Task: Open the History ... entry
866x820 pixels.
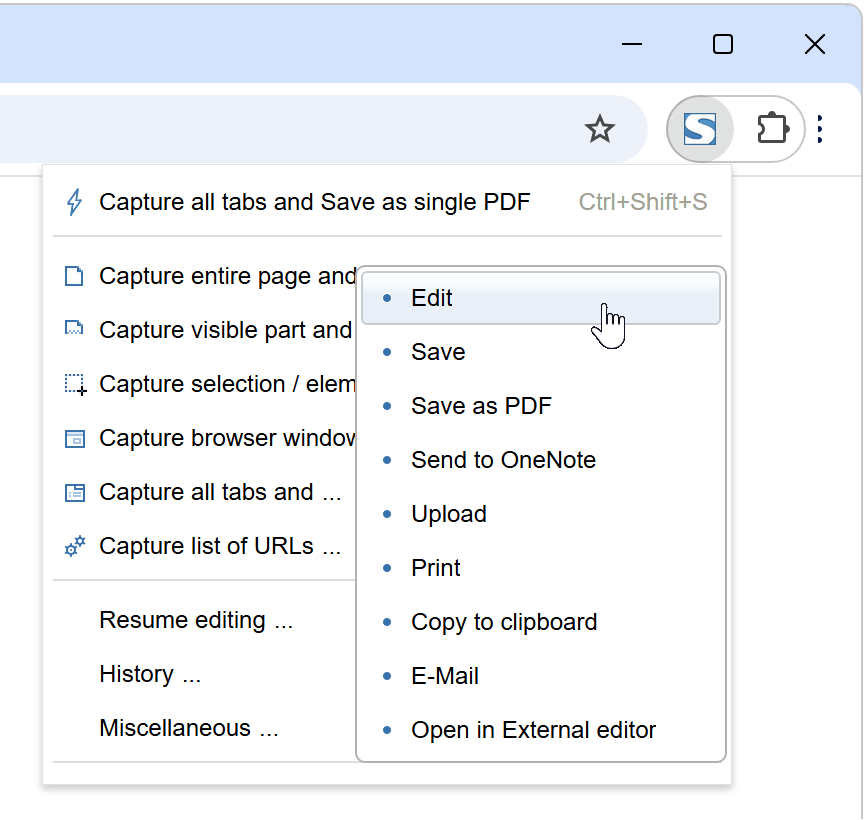Action: click(x=150, y=674)
